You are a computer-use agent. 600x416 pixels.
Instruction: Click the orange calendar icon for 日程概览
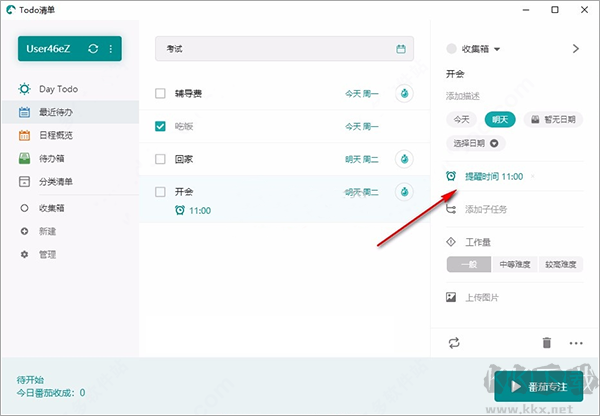pyautogui.click(x=24, y=135)
